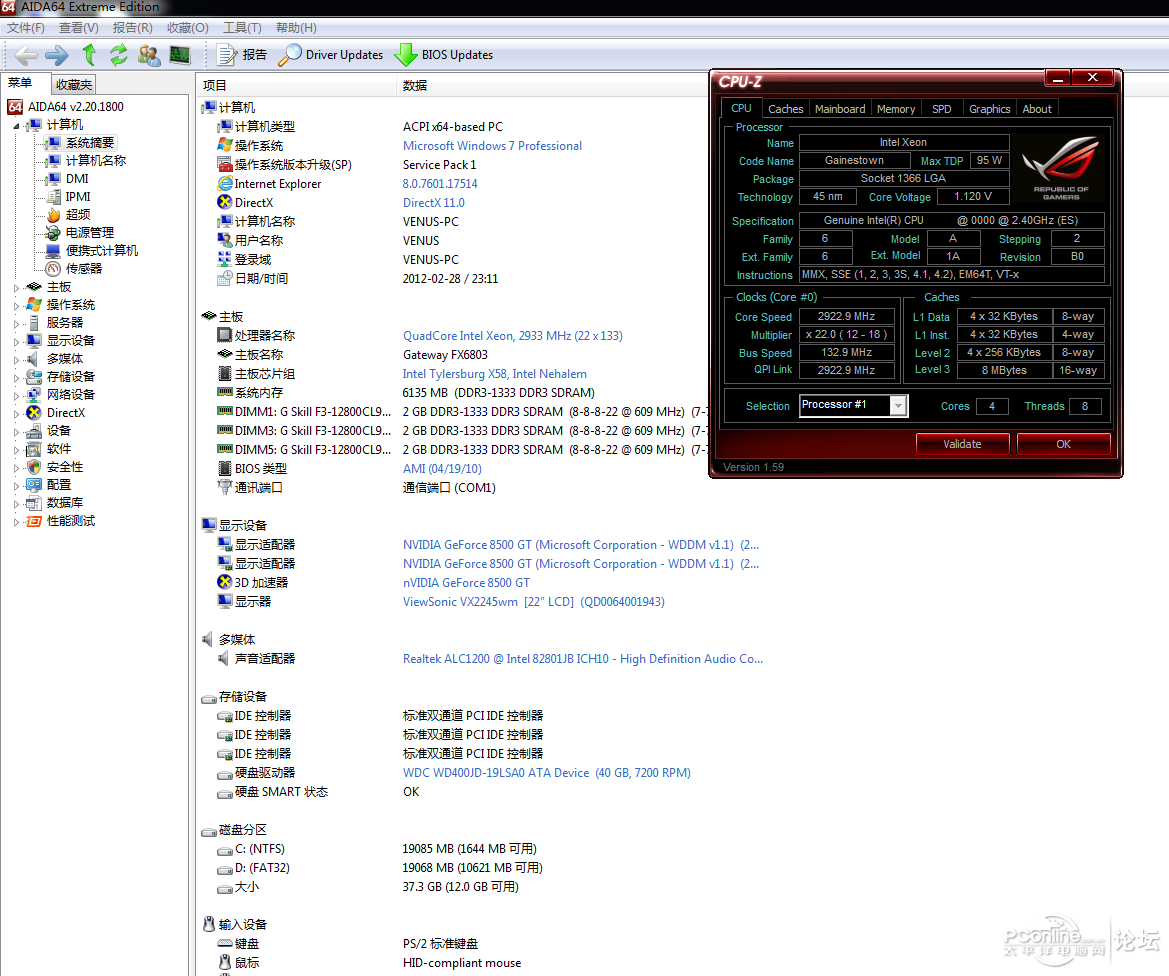Open 报告 report button in toolbar
This screenshot has height=976, width=1169.
coord(242,55)
